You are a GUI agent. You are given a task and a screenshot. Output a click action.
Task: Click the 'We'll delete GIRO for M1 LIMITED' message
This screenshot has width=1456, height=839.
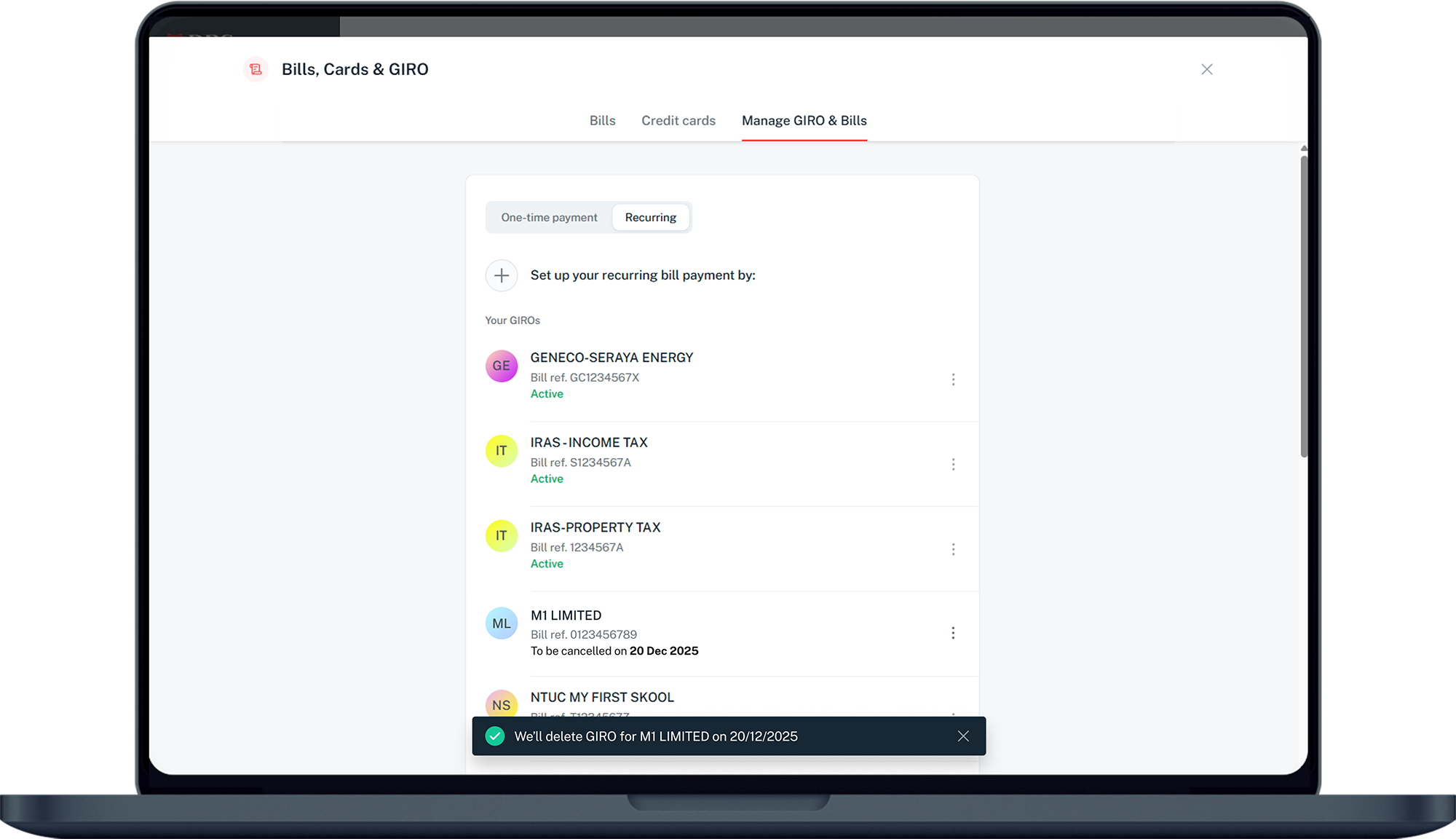[656, 736]
